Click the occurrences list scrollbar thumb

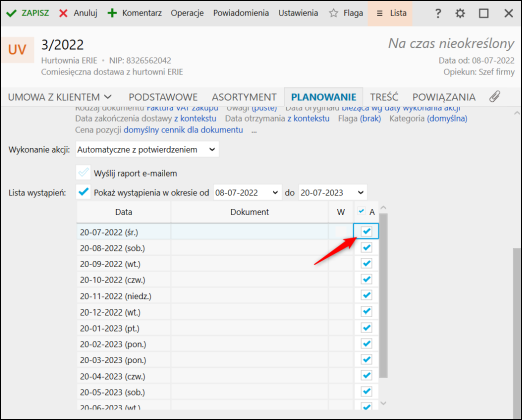(383, 296)
